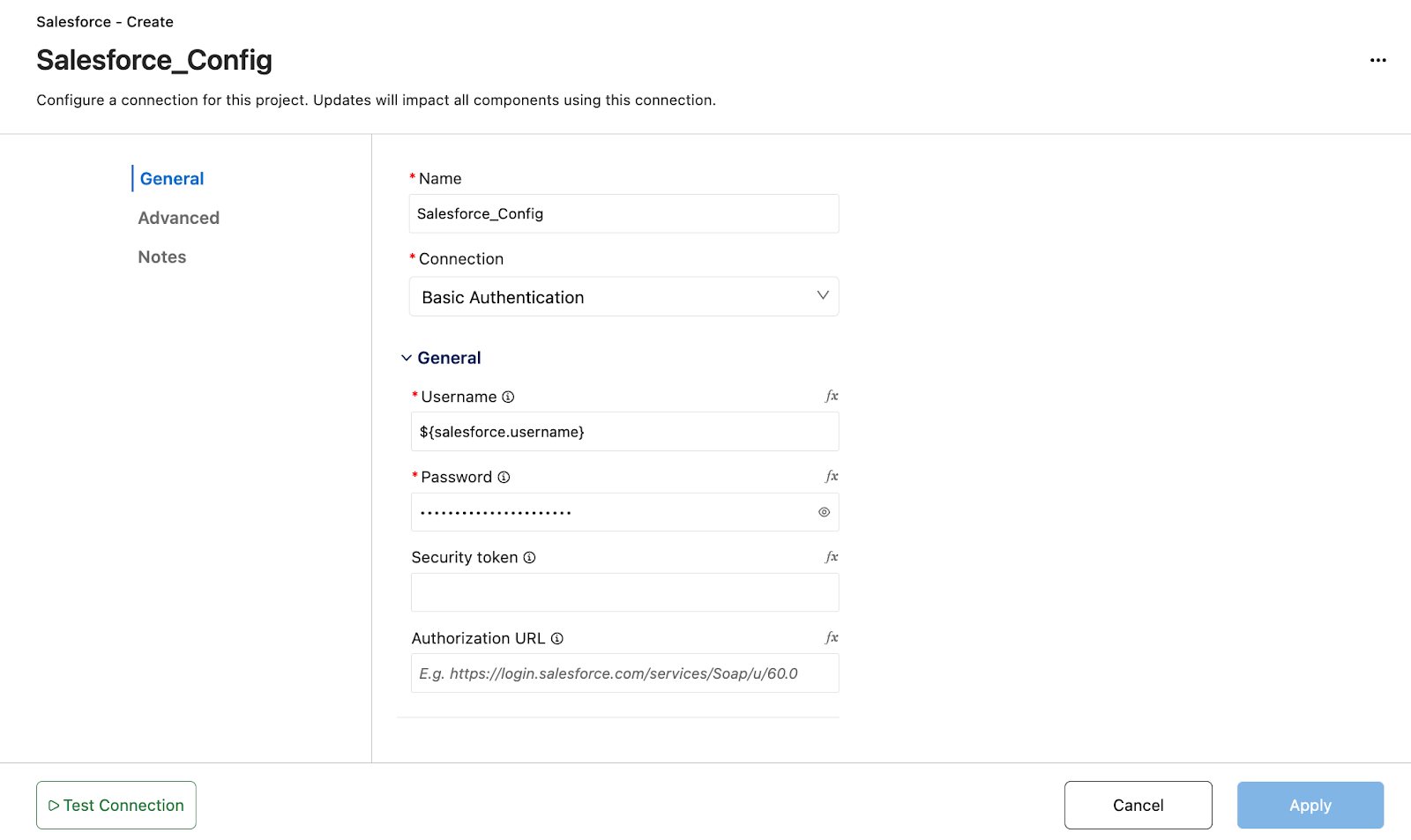Screen dimensions: 1411x840
Task: Click the Authorization URL input field
Action: pos(624,673)
